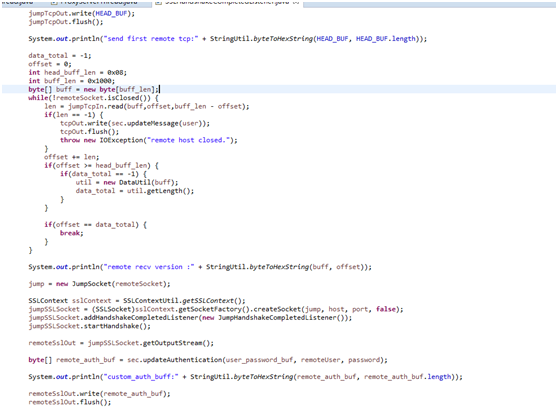Click the 'tcpOut.flush();' line
Screen dimensions: 558x417
click(89, 132)
